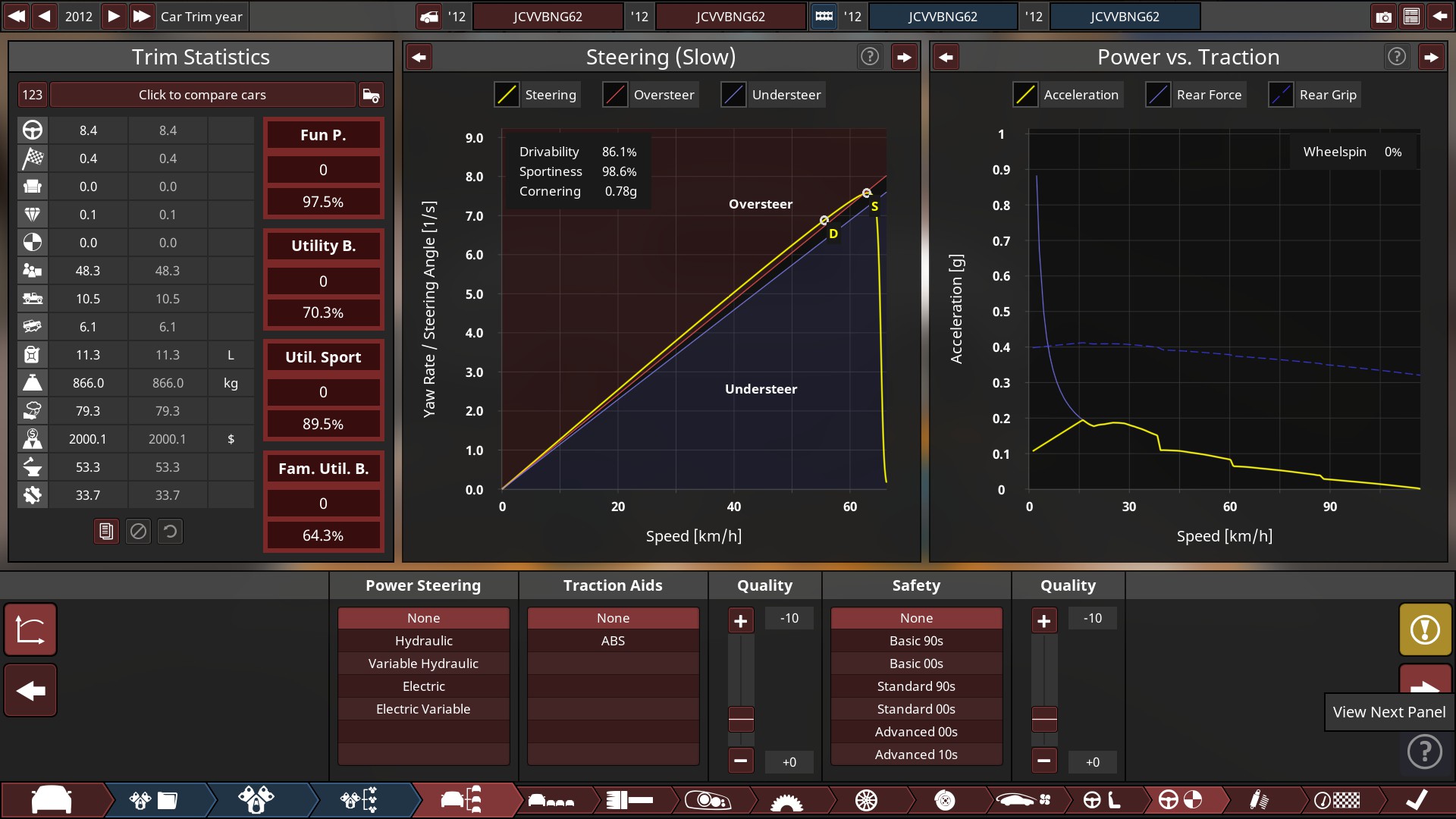Step back one year arrow

pyautogui.click(x=45, y=16)
